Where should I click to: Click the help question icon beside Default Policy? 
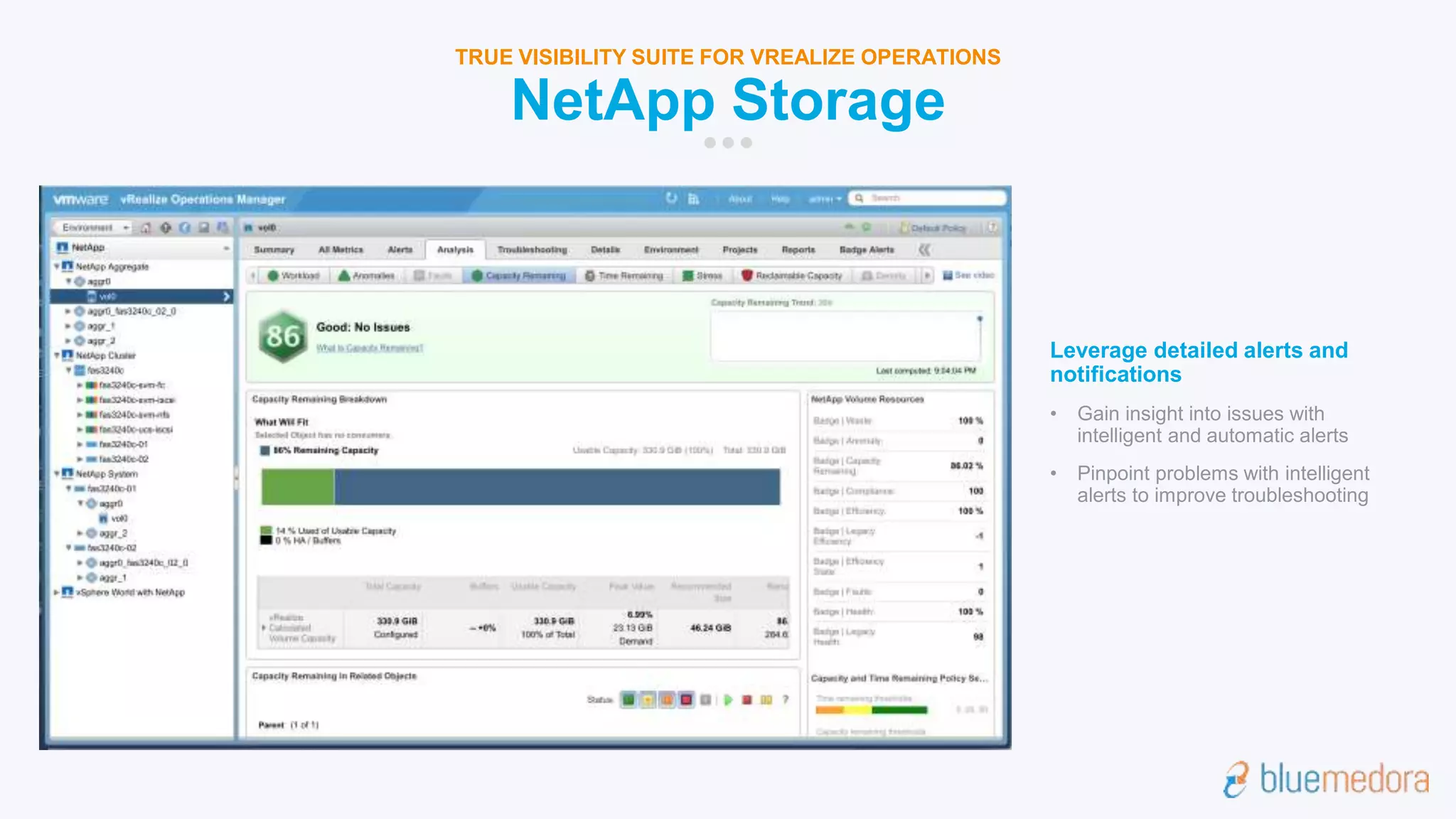click(x=992, y=227)
